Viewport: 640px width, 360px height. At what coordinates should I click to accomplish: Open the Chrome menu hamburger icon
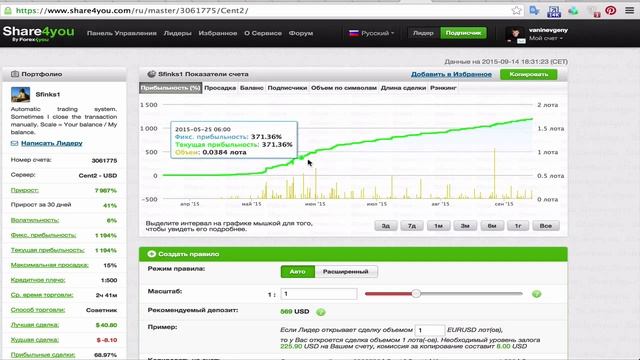coord(630,11)
